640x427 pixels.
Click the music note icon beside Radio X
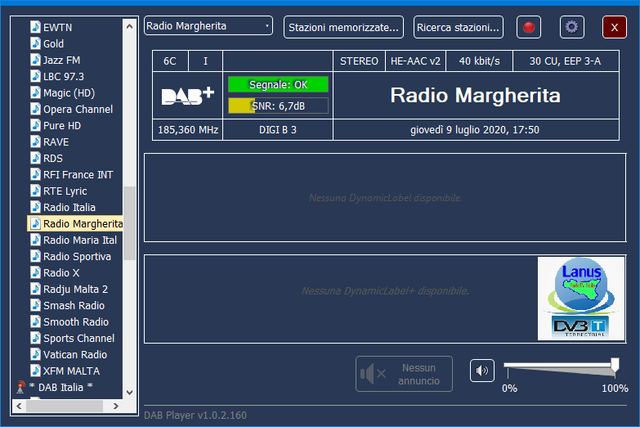[x=36, y=272]
